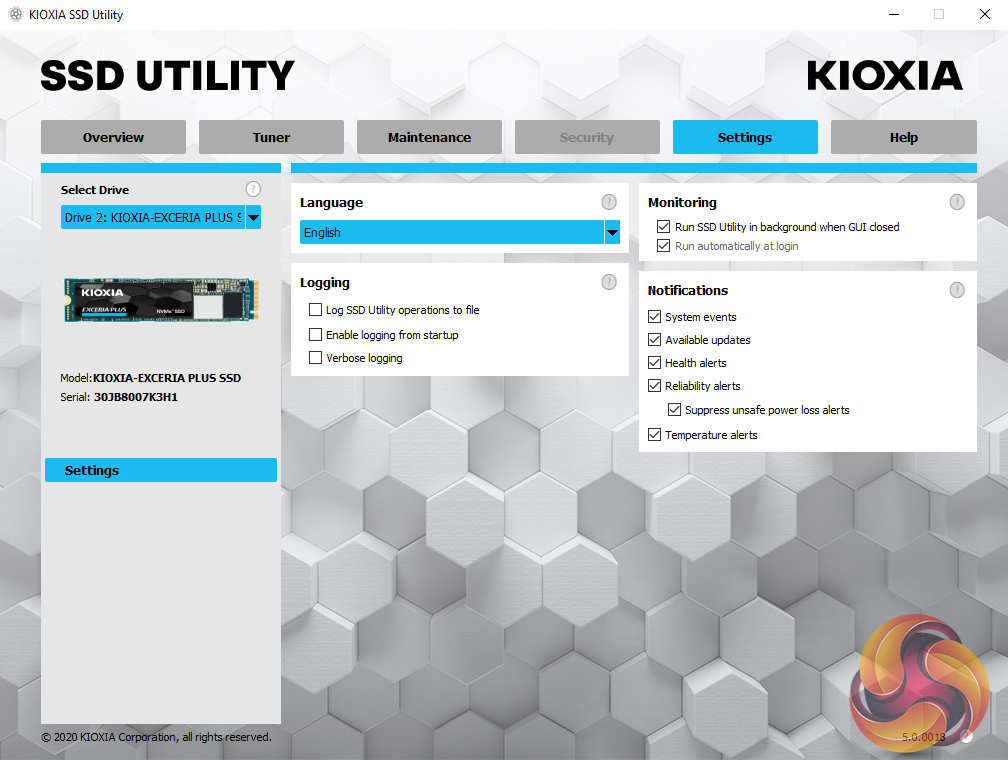Enable Log SSD Utility operations to file
This screenshot has height=760, width=1008.
click(x=315, y=310)
